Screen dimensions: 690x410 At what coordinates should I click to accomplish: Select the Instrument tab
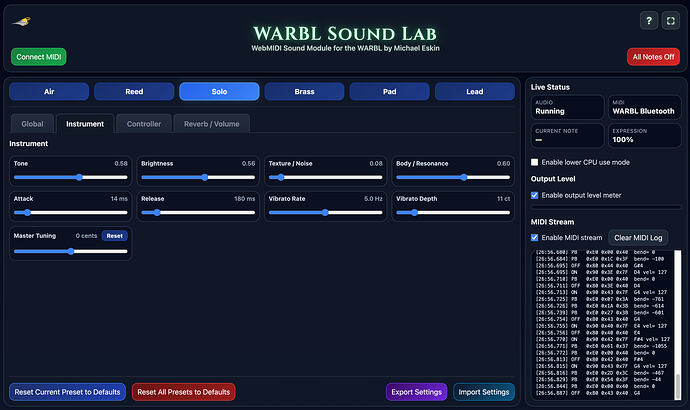point(85,124)
